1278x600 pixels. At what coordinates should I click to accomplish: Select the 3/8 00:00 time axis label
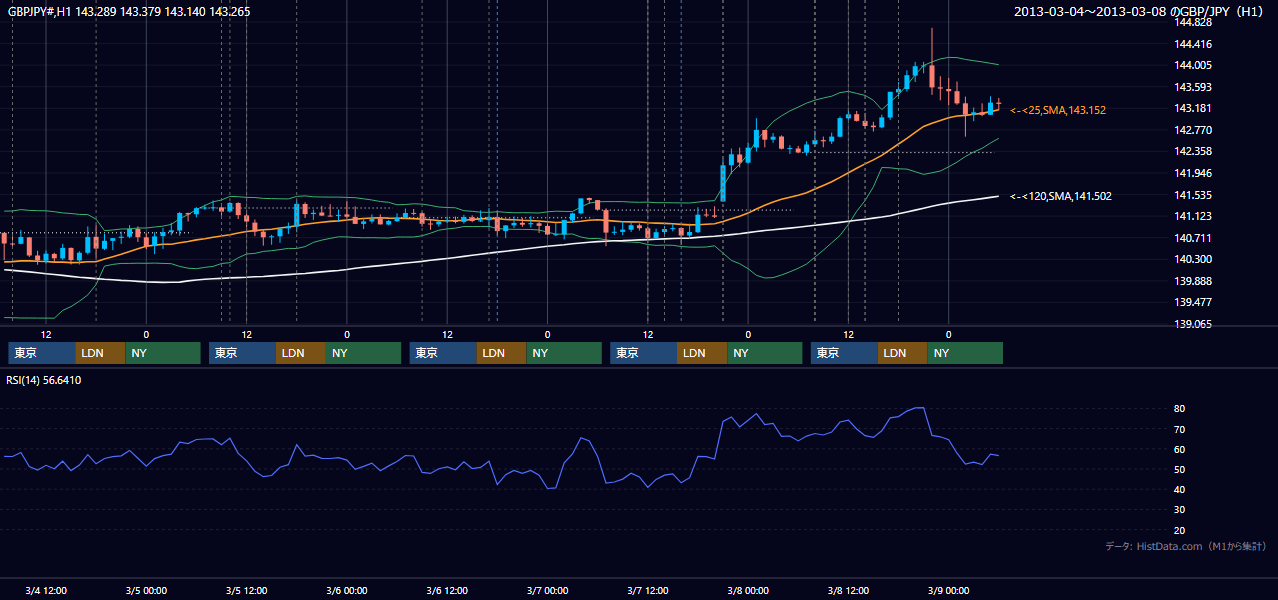(x=748, y=590)
